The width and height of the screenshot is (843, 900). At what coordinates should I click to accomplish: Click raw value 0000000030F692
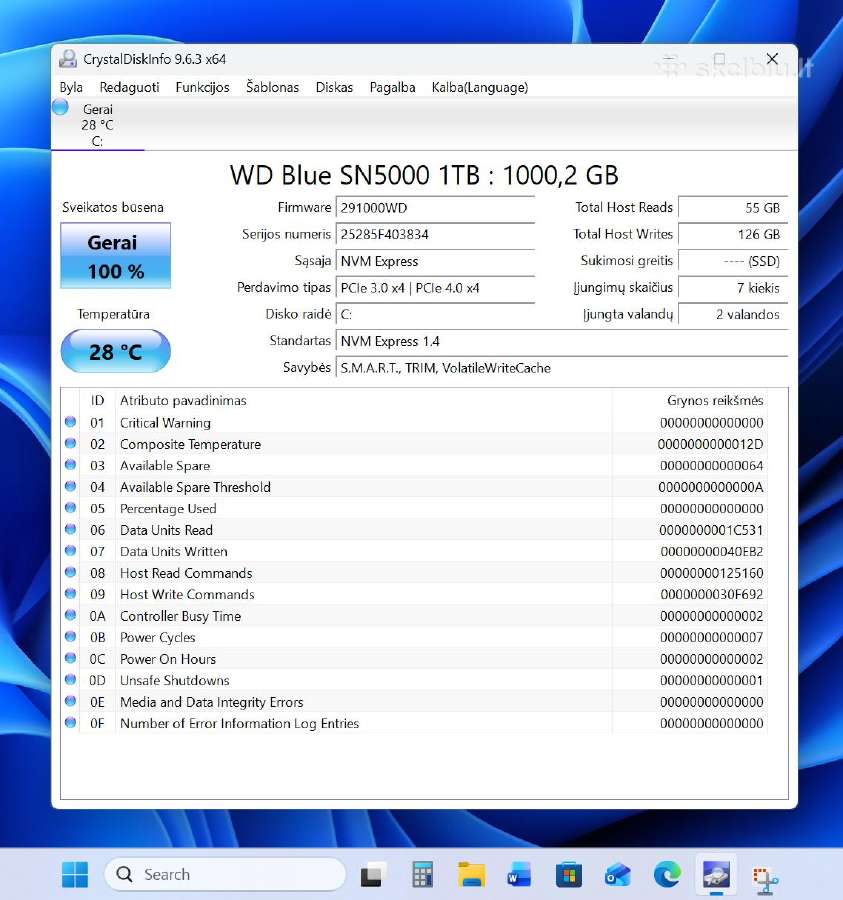coord(712,595)
